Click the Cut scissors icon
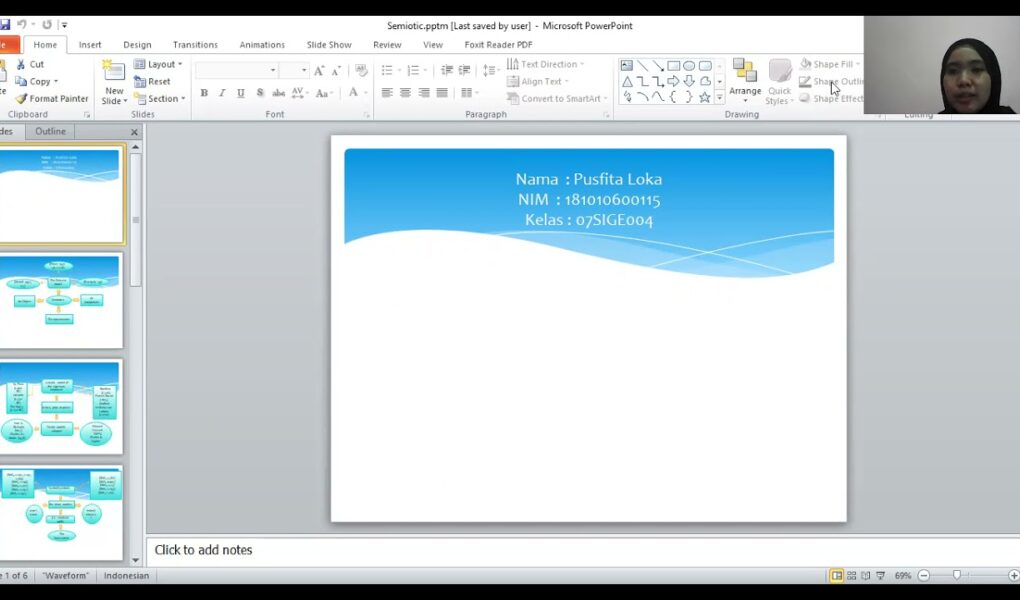Screen dimensions: 1020x600 coord(21,64)
